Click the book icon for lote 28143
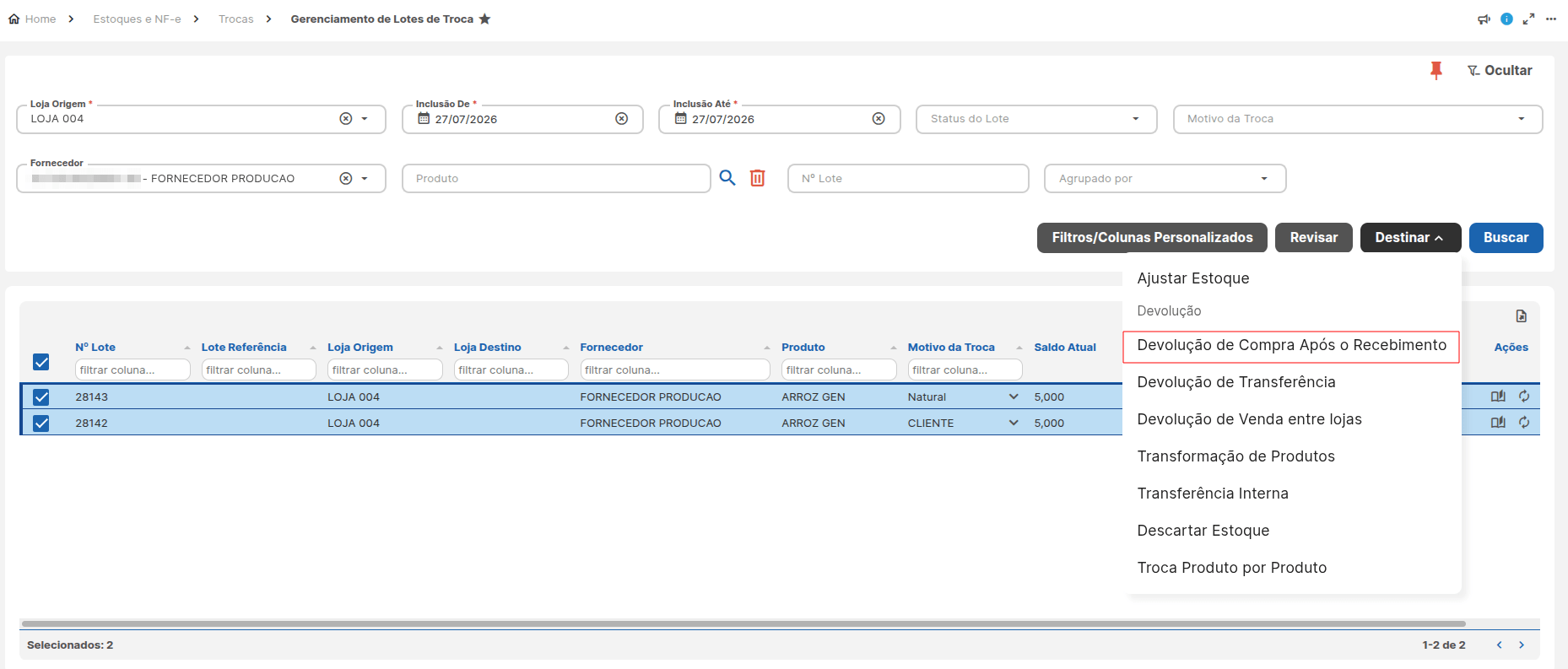Viewport: 1568px width, 669px height. click(x=1498, y=397)
